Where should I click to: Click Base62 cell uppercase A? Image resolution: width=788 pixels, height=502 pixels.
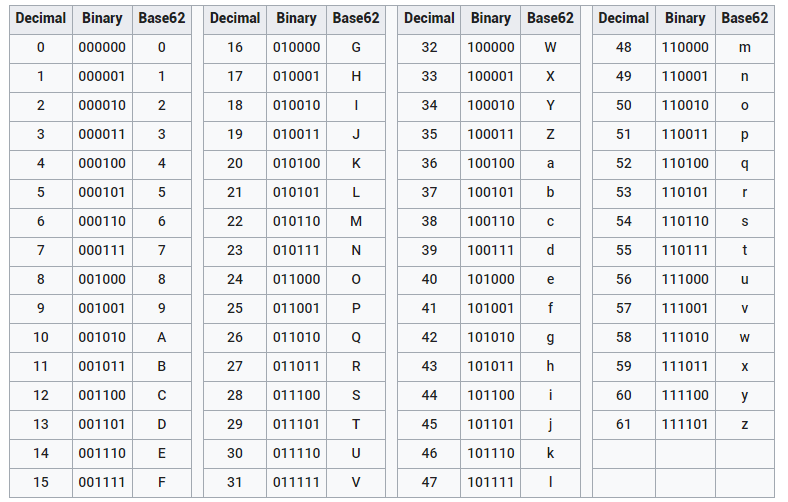coord(161,338)
